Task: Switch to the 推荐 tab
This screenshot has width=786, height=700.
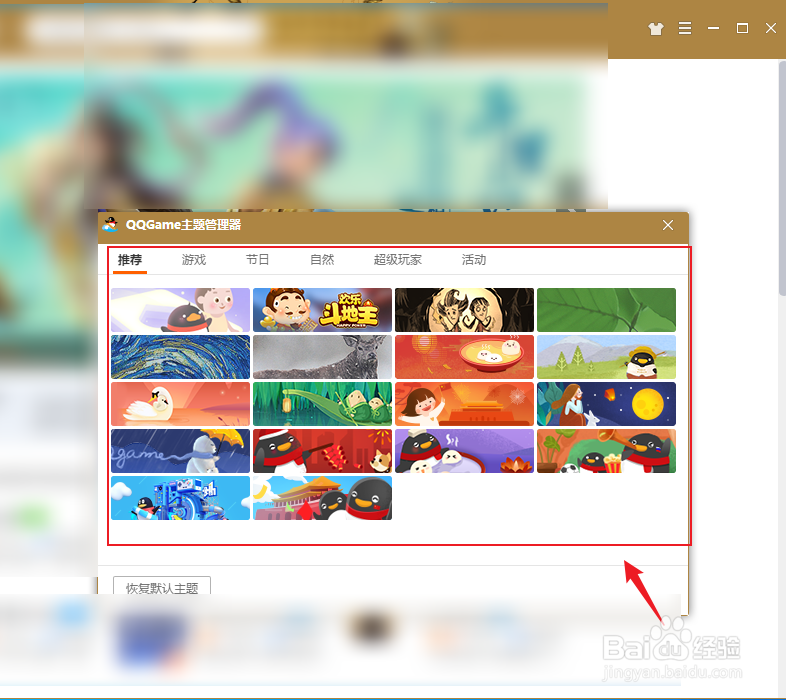Action: [130, 260]
